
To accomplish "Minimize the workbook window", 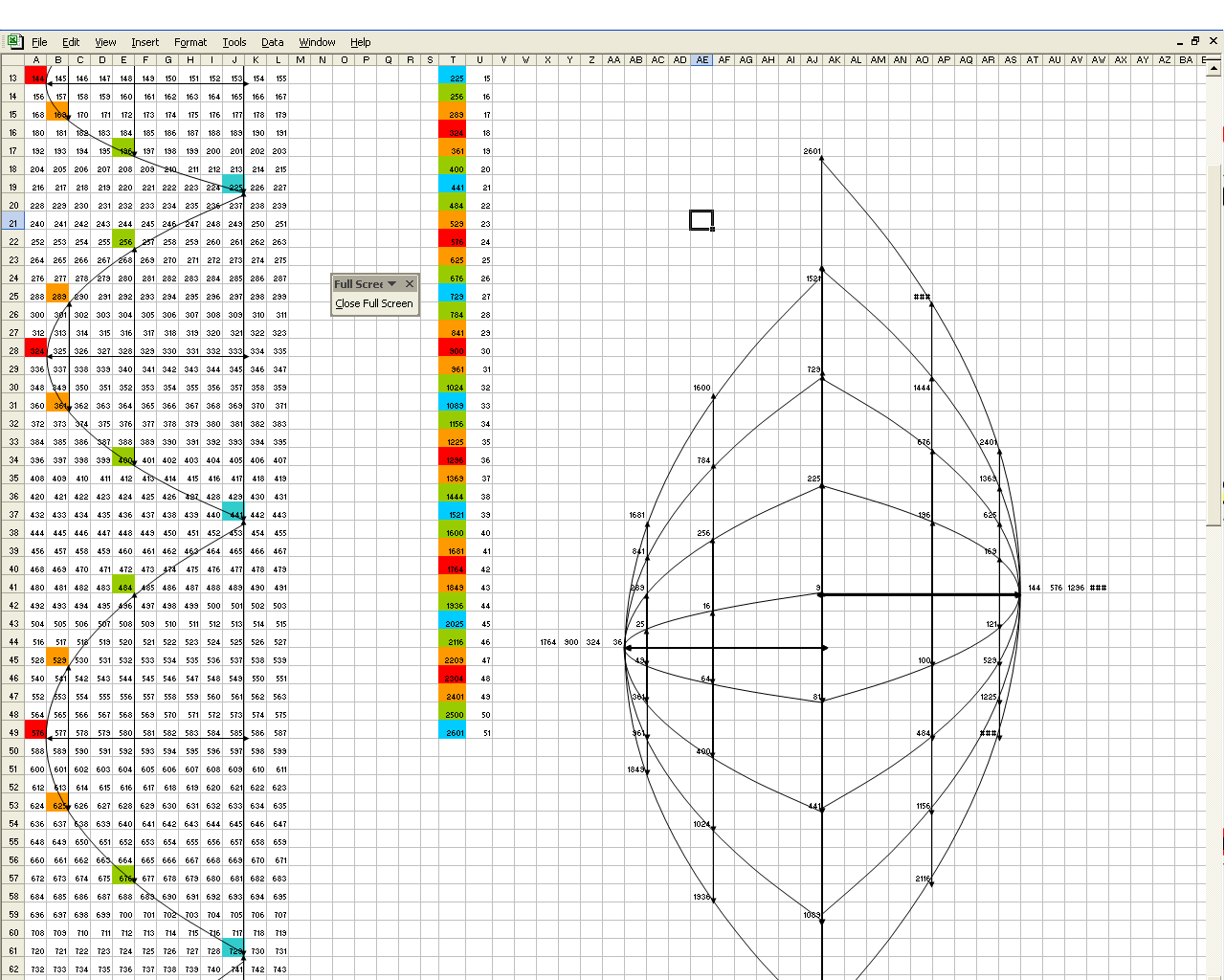I will pos(1180,41).
